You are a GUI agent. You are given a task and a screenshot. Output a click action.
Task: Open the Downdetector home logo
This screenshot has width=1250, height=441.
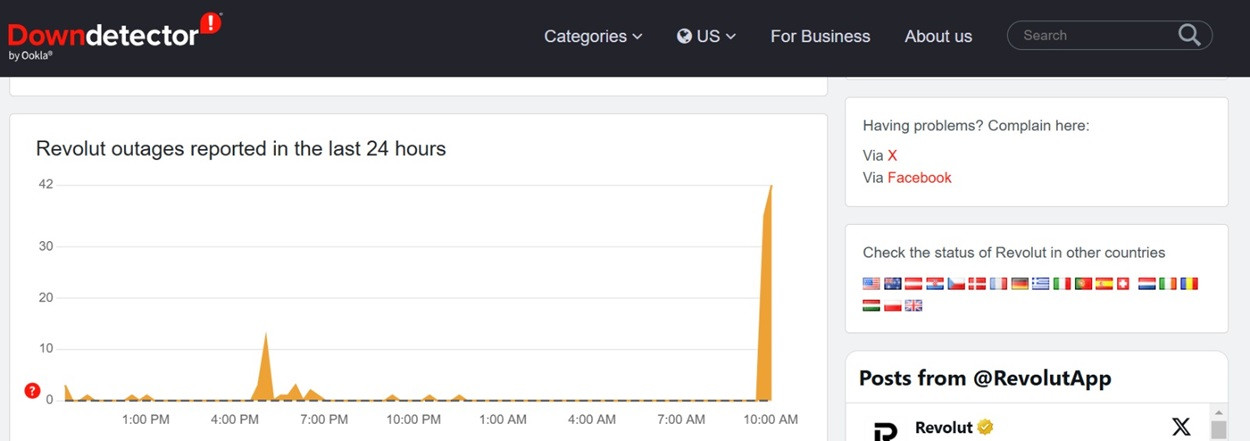point(114,37)
